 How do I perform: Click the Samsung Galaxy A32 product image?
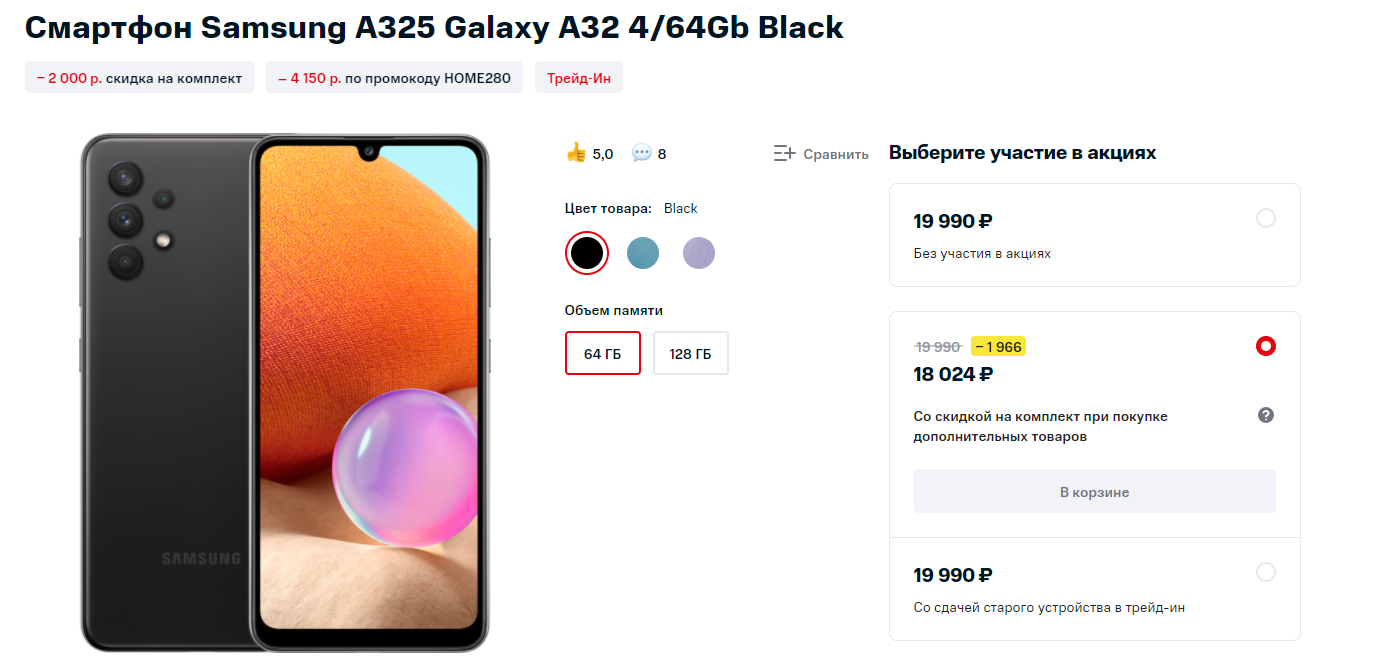[285, 392]
